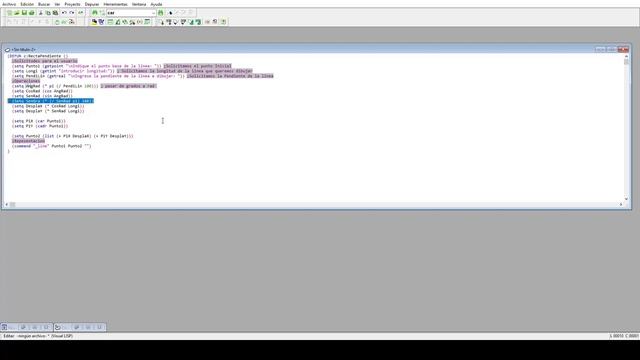Maximize the editor document window
Viewport: 640px width, 360px height.
click(x=611, y=49)
